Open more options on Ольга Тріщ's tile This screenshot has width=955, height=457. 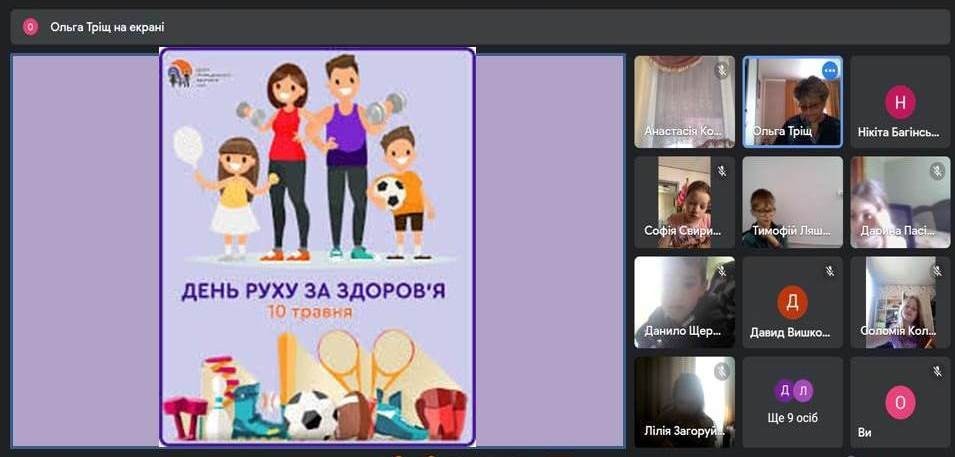[829, 70]
